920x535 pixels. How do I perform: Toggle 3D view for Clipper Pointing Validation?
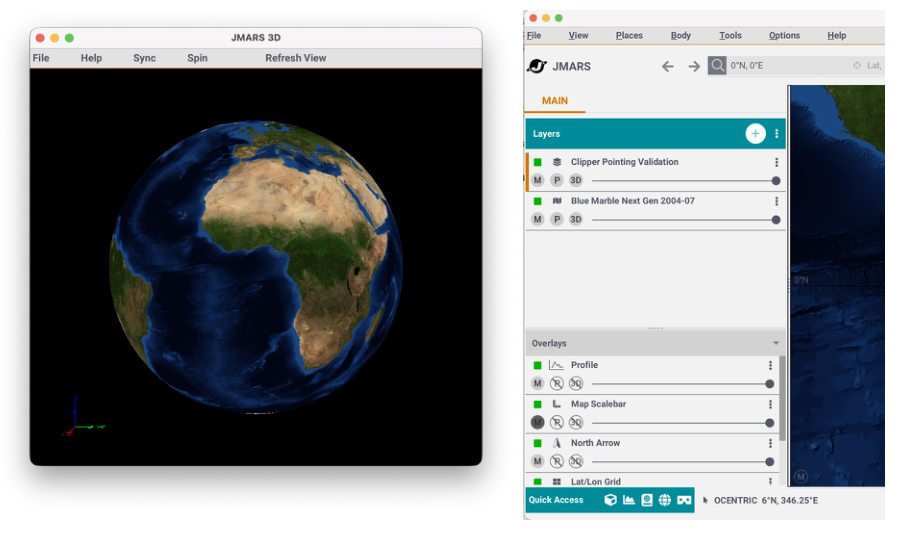(x=576, y=180)
